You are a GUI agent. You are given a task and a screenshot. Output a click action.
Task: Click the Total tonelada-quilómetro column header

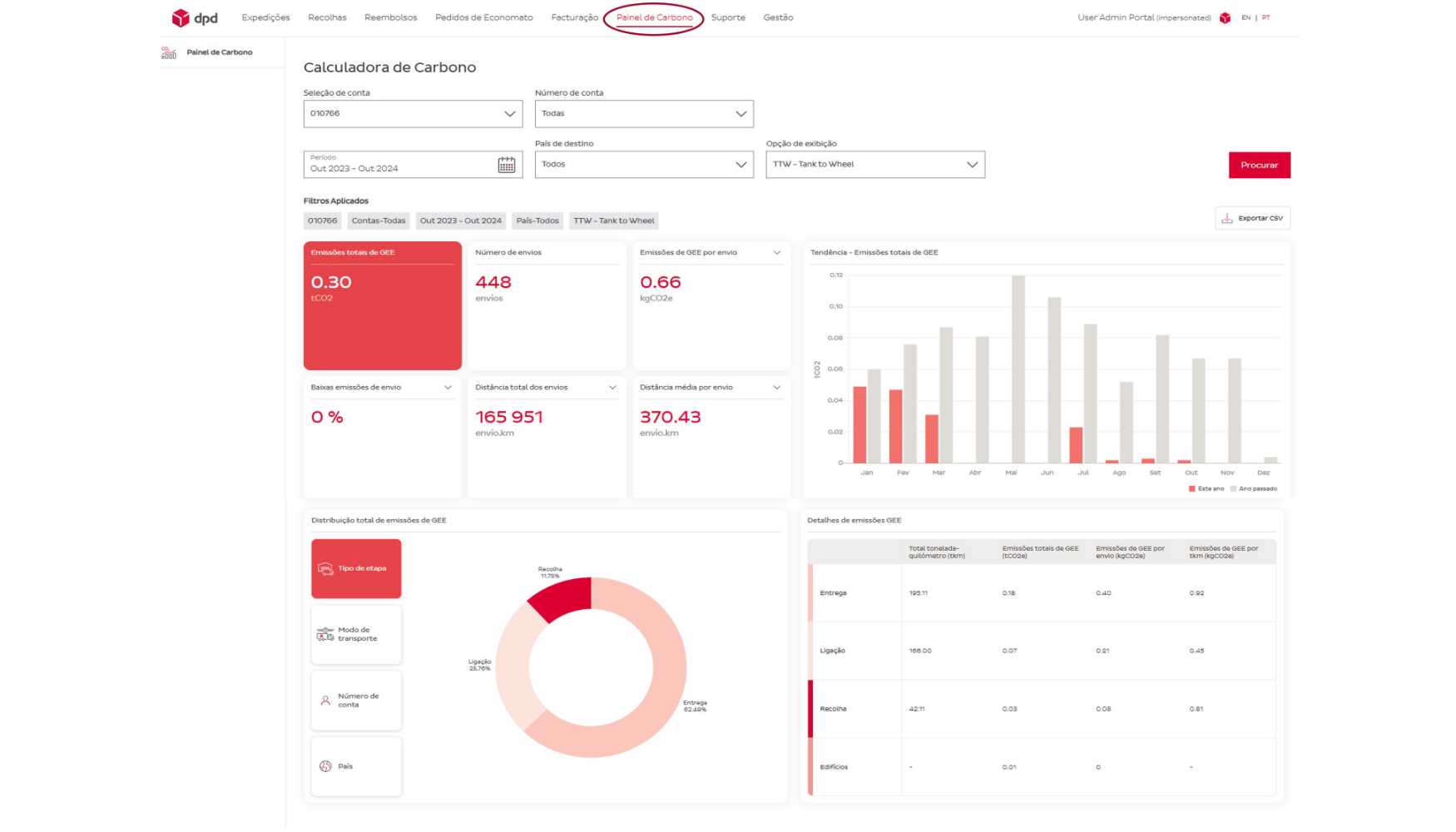[937, 552]
